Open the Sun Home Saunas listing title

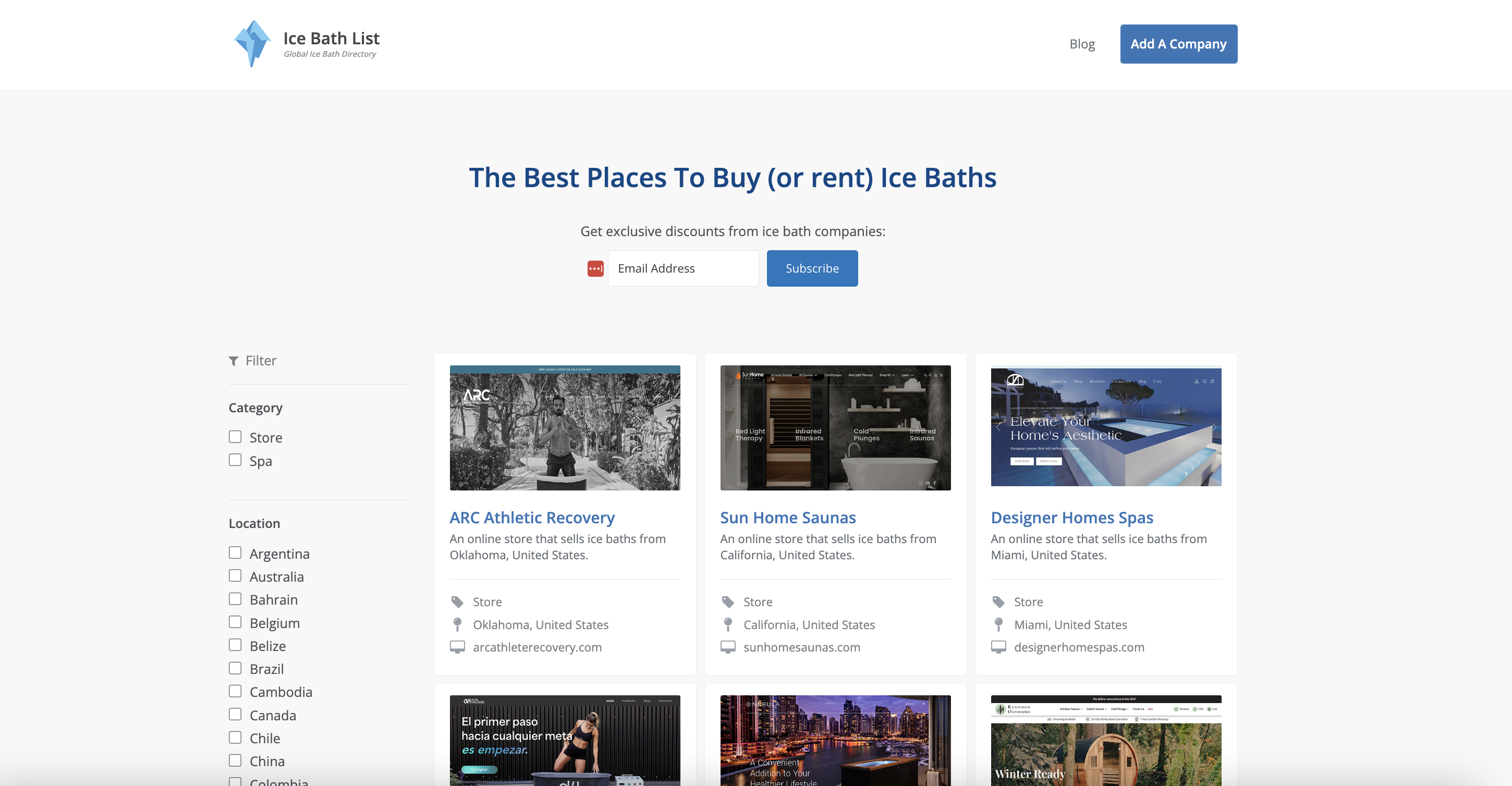788,518
